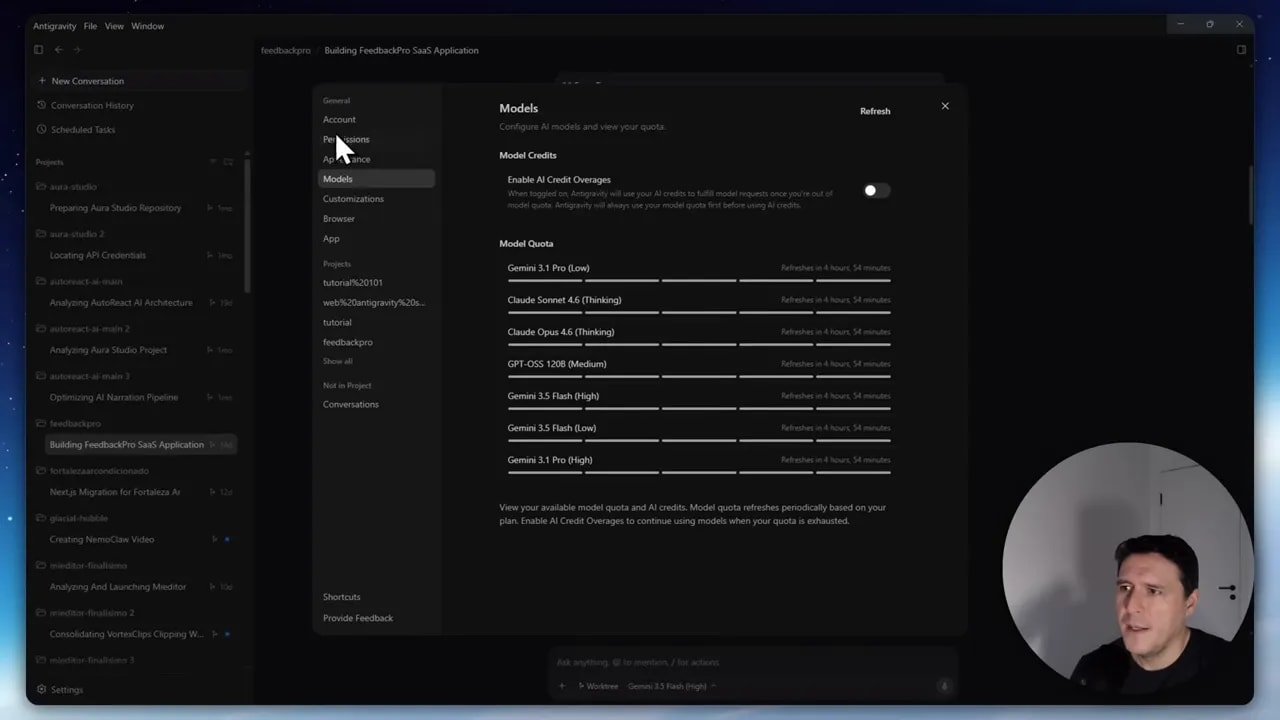Open the App settings section
The height and width of the screenshot is (720, 1280).
pyautogui.click(x=331, y=239)
